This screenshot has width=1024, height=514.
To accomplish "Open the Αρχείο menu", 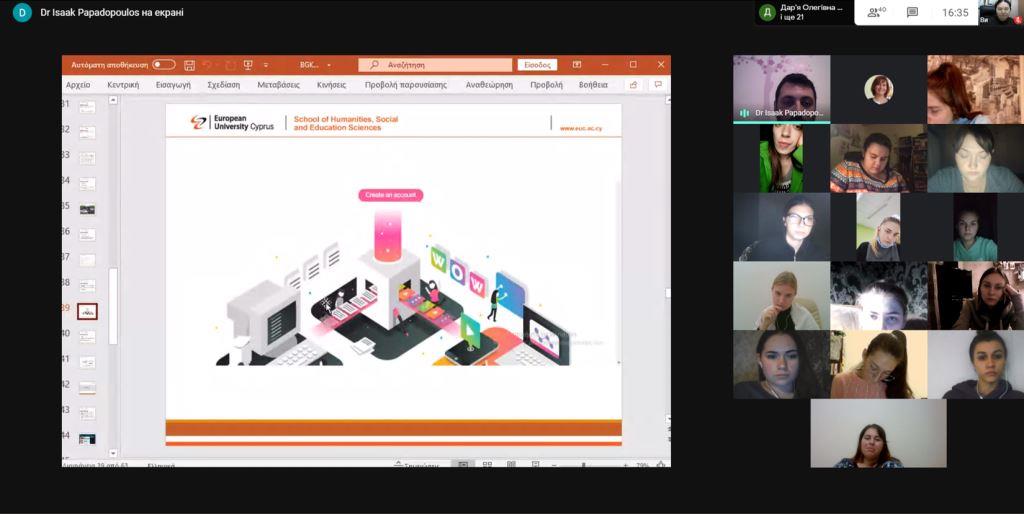I will (x=78, y=85).
